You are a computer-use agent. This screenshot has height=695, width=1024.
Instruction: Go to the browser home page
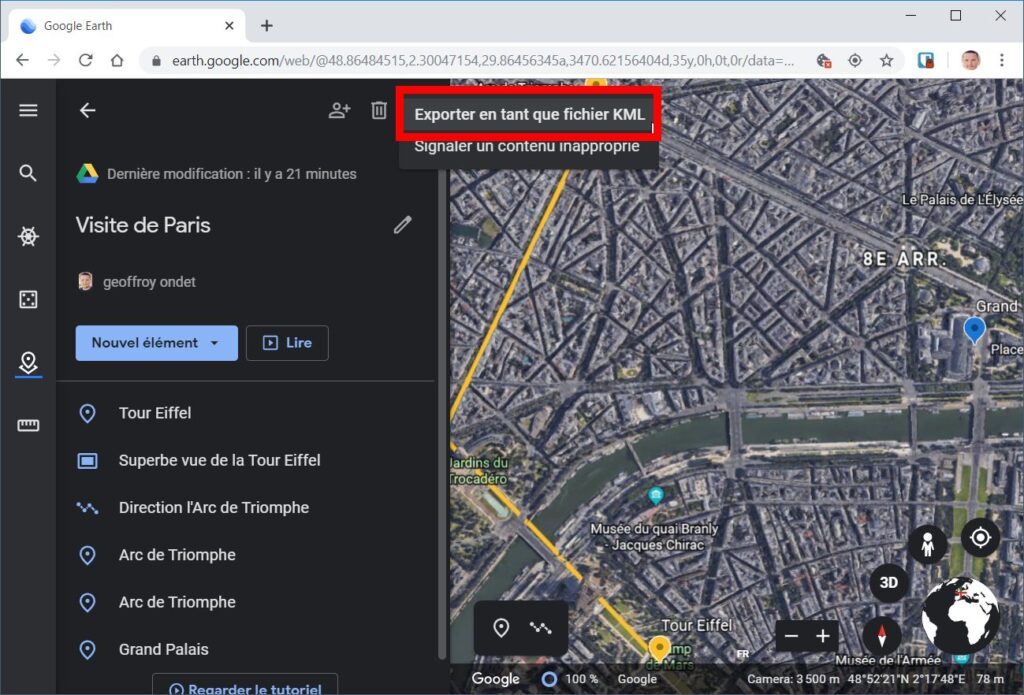tap(117, 61)
